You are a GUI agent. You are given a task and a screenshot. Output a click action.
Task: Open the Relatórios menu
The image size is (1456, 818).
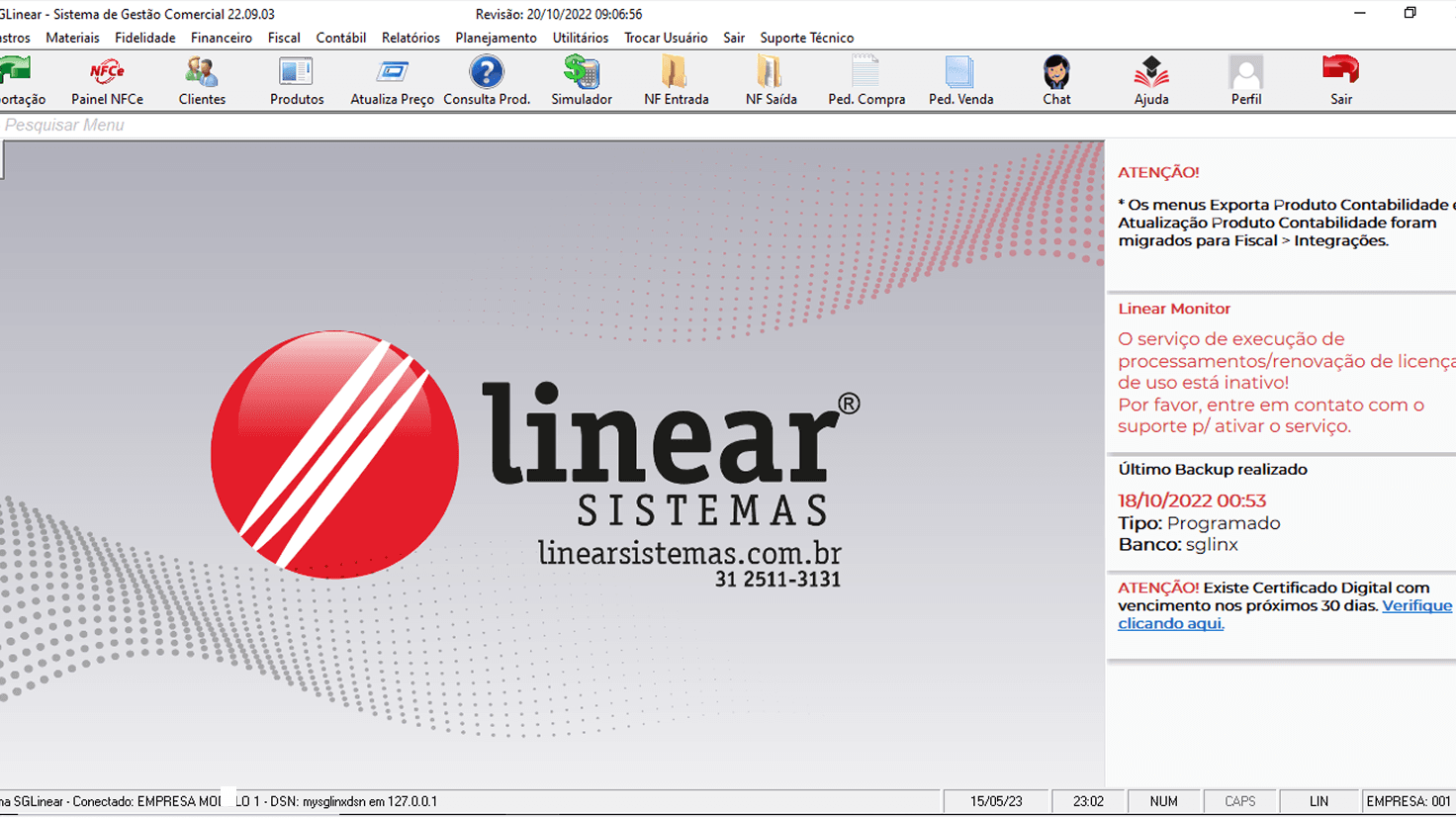pyautogui.click(x=410, y=38)
